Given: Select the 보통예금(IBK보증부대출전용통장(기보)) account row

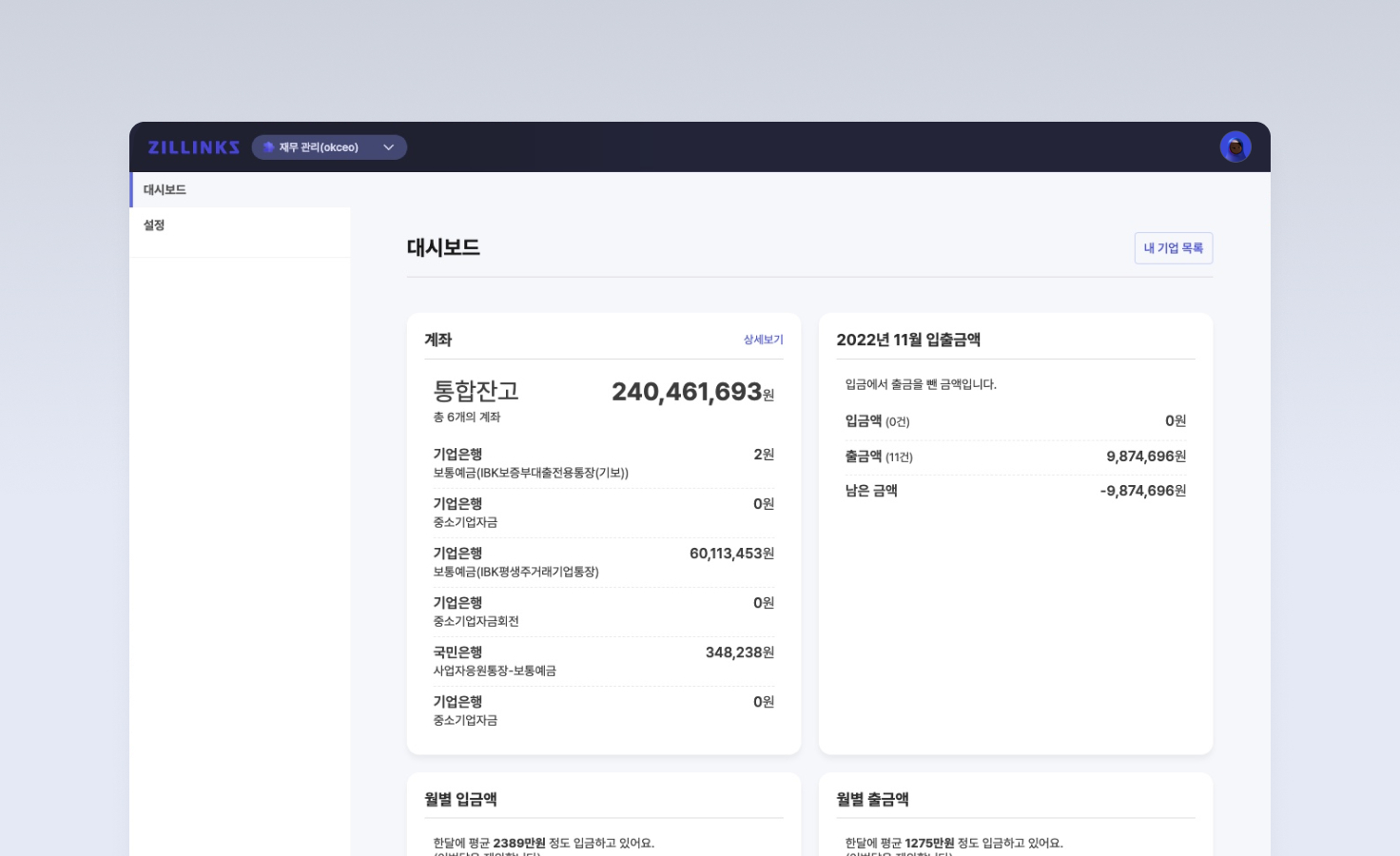Looking at the screenshot, I should tap(604, 463).
